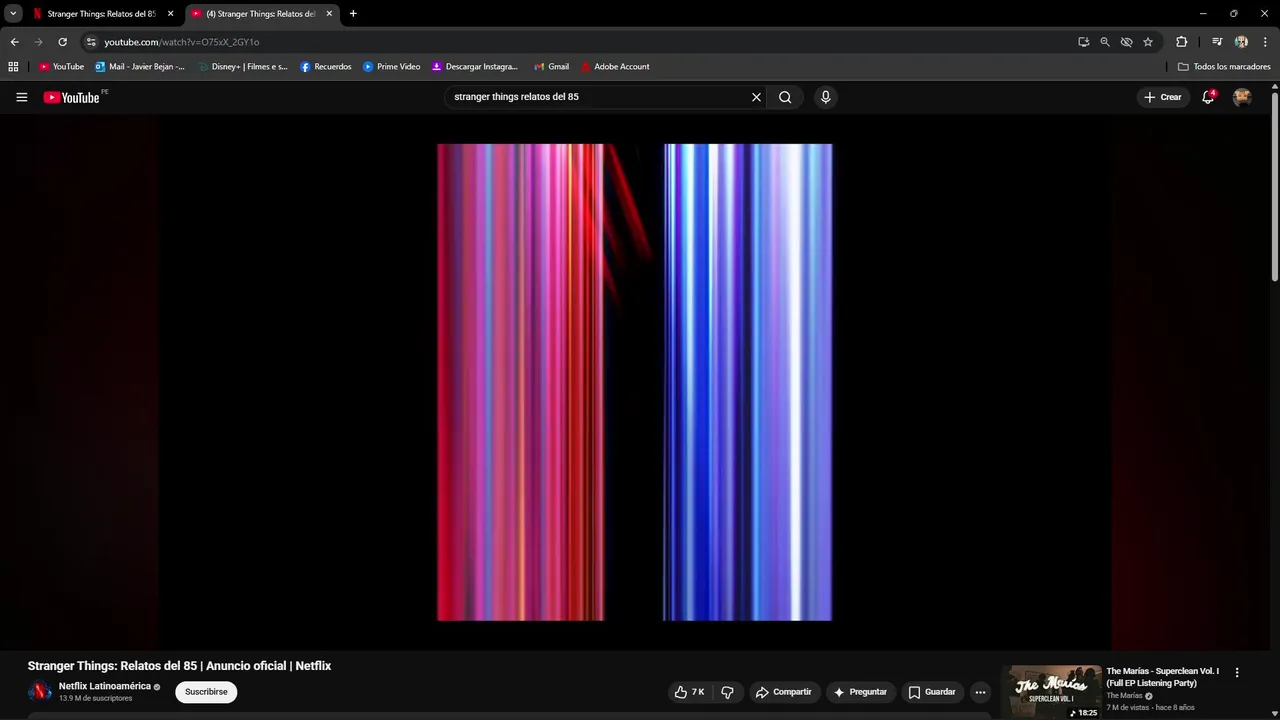The height and width of the screenshot is (720, 1280).
Task: Open the notifications bell
Action: pos(1208,97)
